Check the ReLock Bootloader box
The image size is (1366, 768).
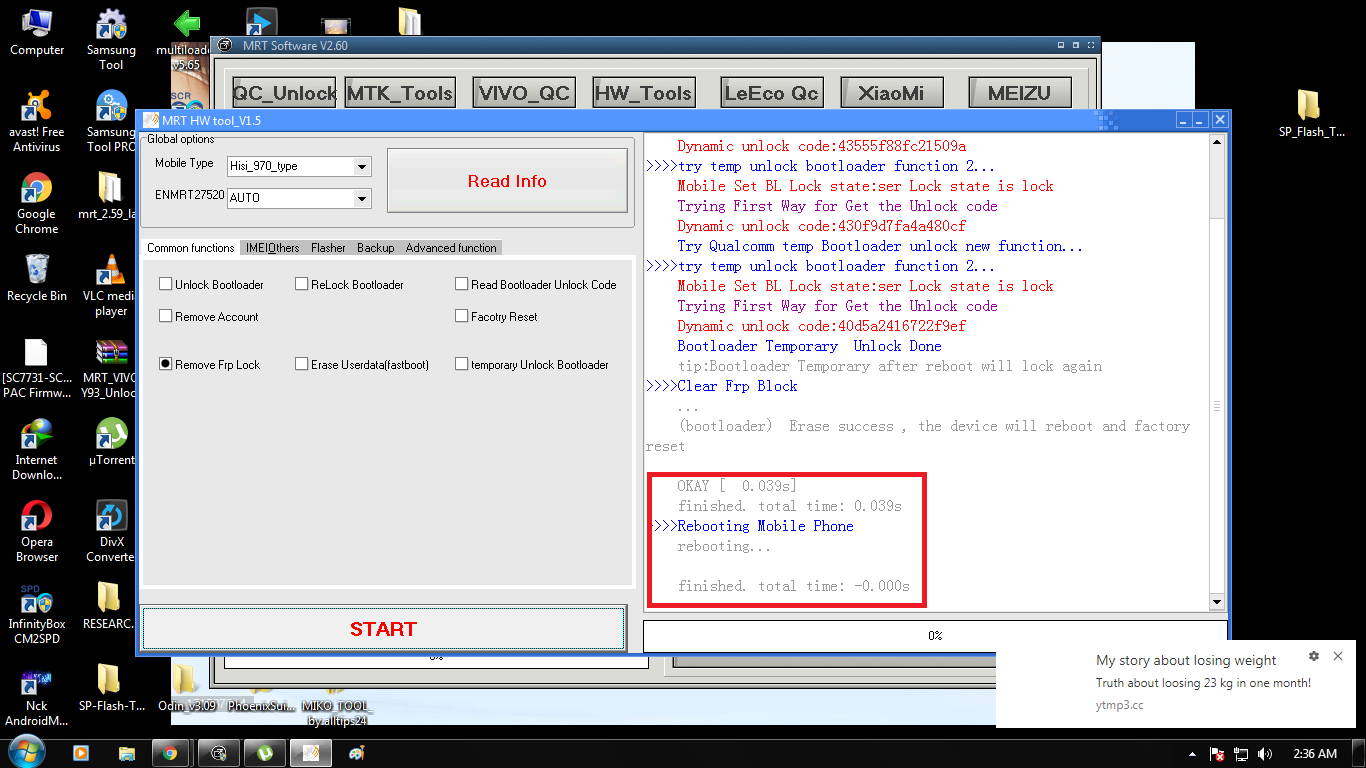click(x=301, y=284)
